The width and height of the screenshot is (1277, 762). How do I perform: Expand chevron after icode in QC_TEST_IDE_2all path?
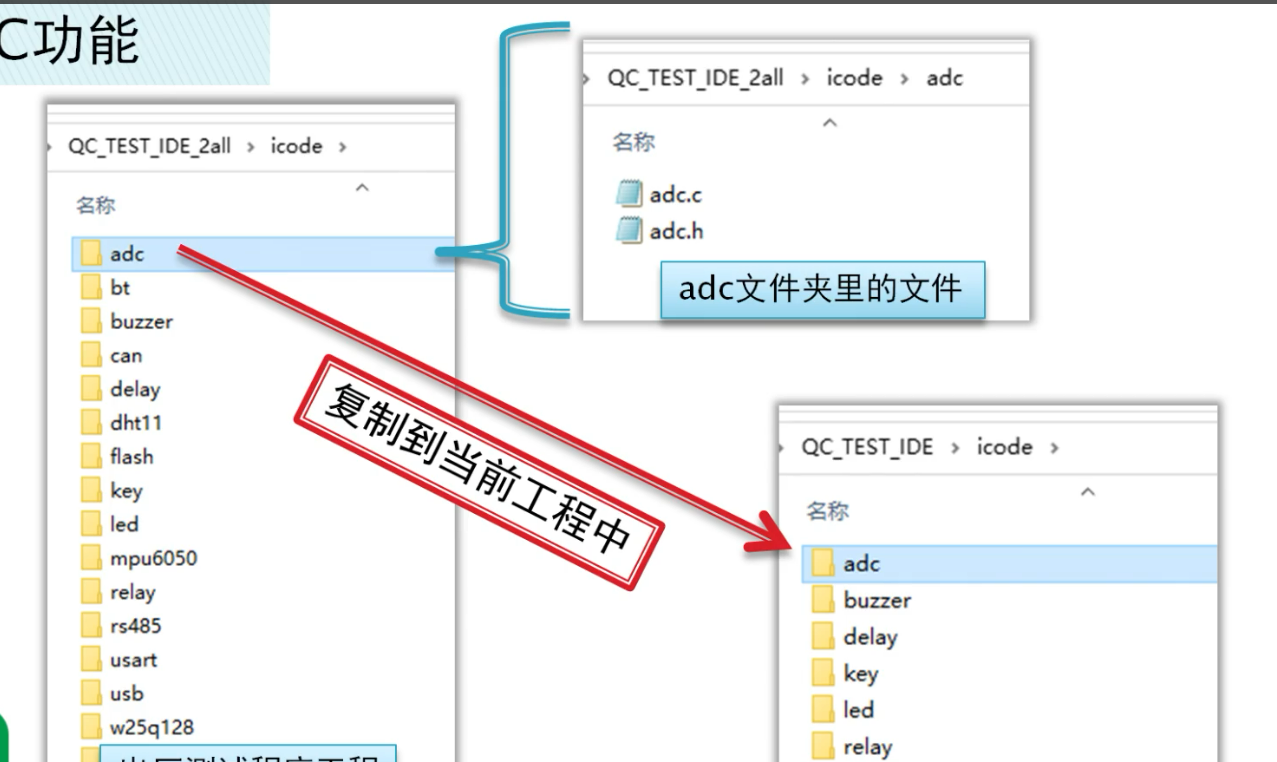click(343, 147)
